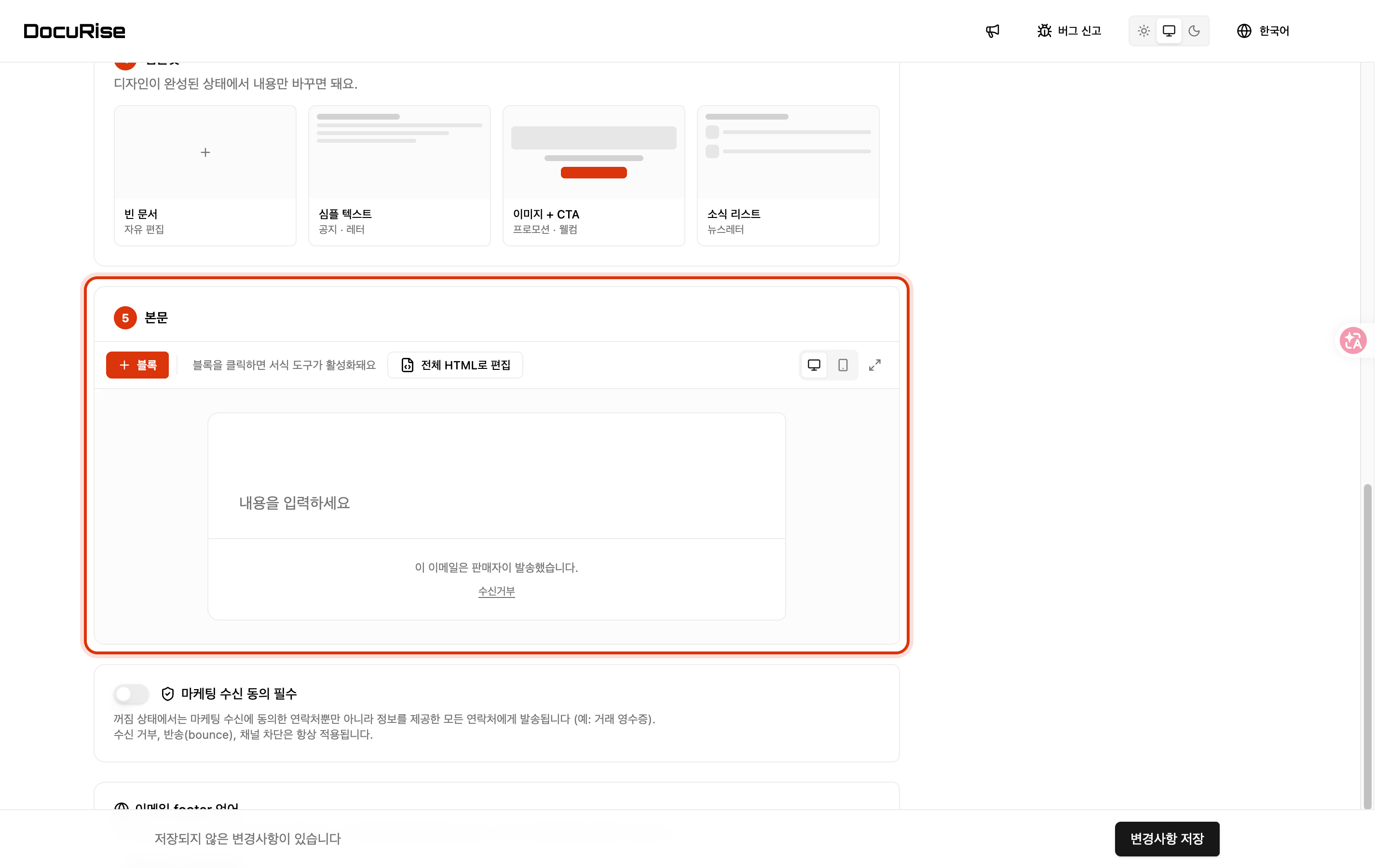Click the 내용을 입력하세요 content field
The height and width of the screenshot is (868, 1389).
pyautogui.click(x=496, y=503)
